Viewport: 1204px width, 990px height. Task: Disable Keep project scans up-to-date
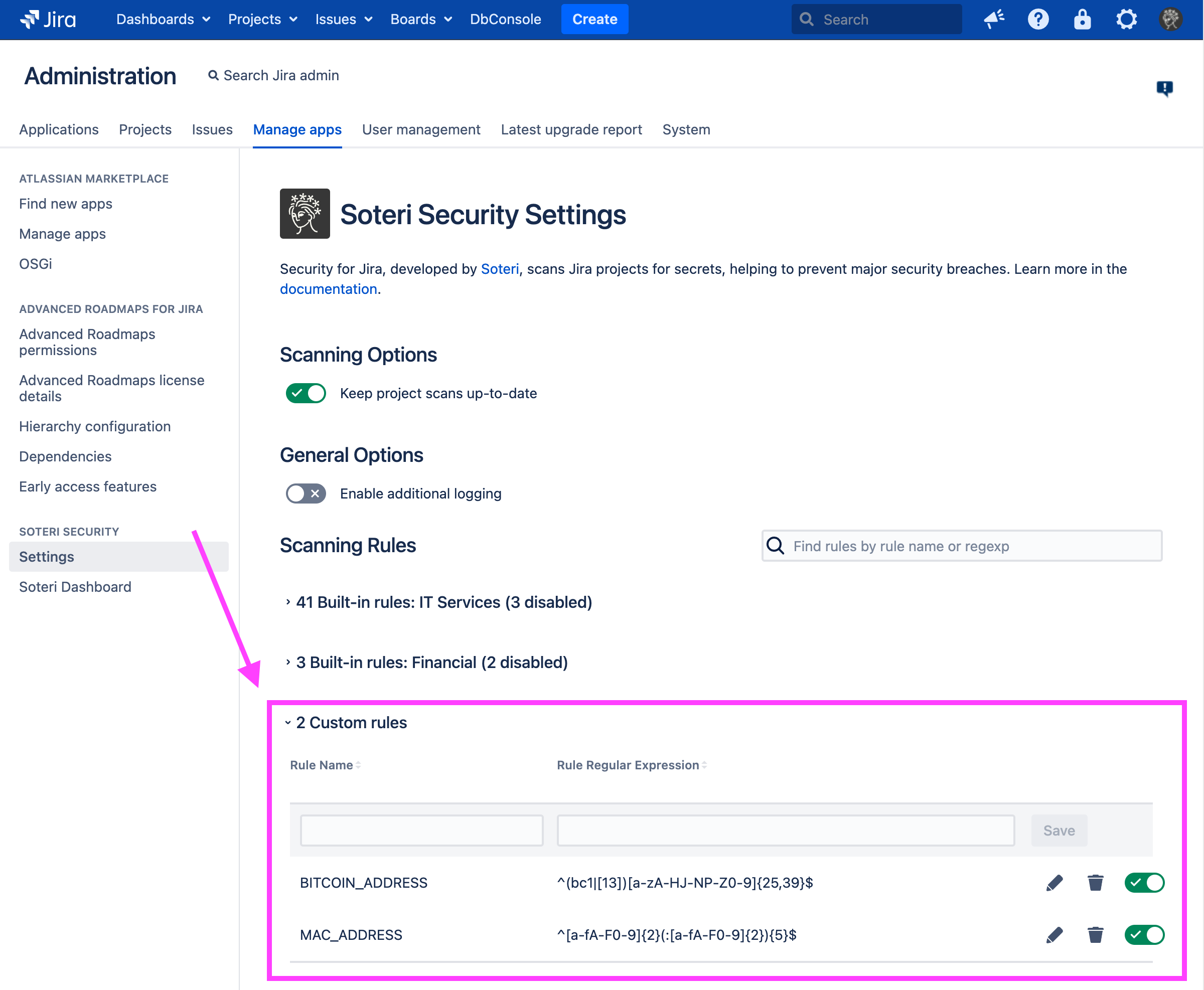(x=306, y=393)
